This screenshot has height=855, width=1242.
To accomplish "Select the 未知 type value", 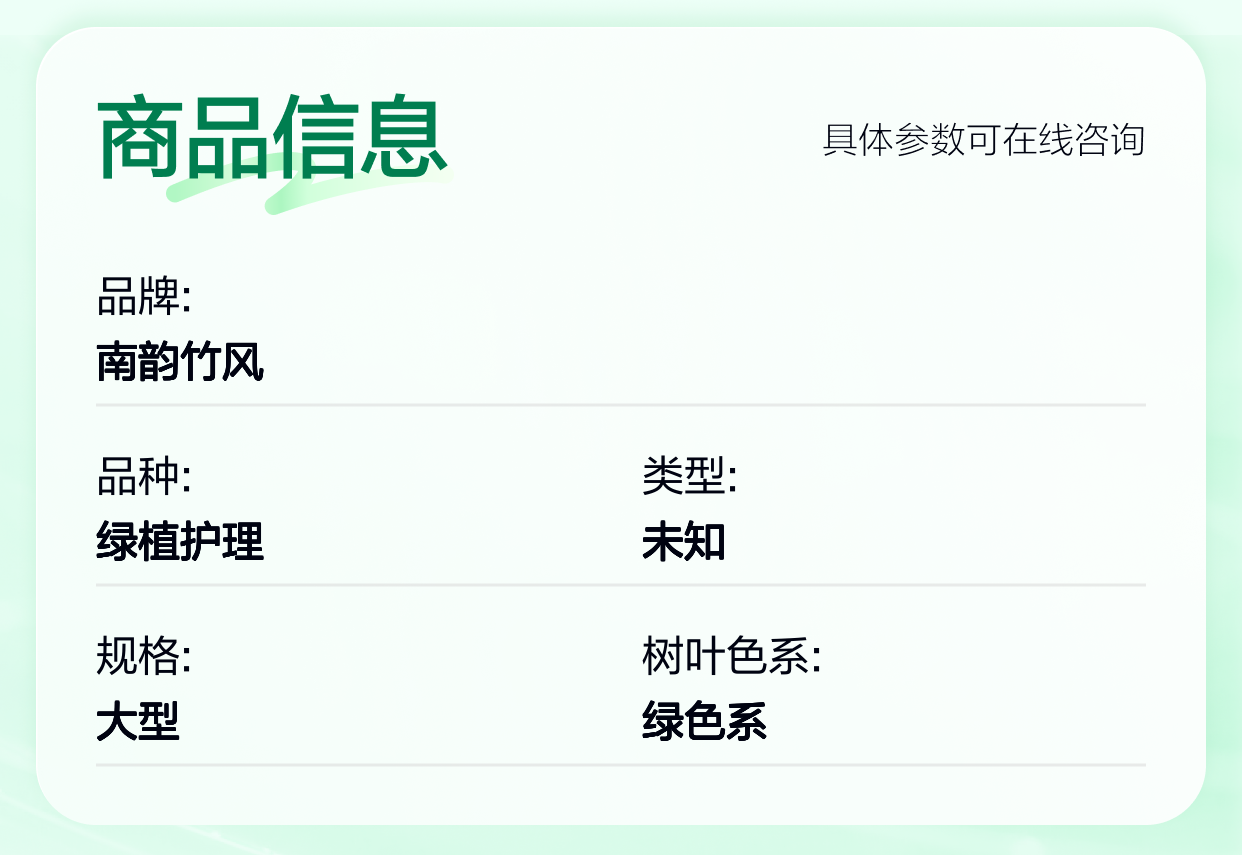I will (684, 542).
